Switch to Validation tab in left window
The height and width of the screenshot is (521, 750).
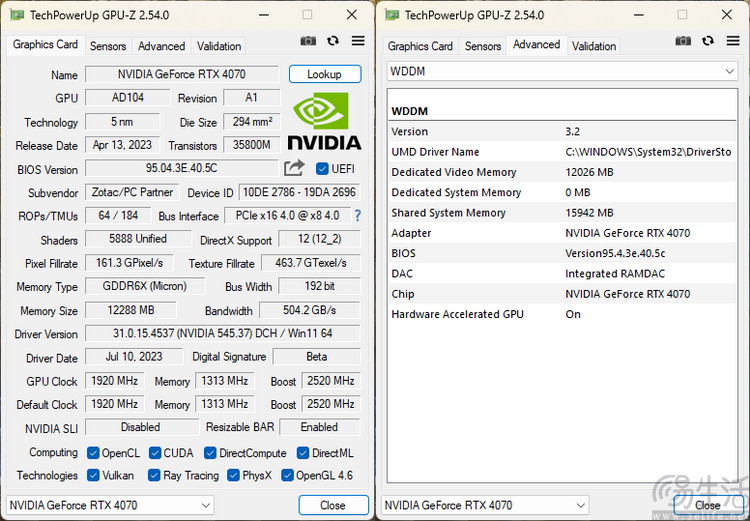pos(219,46)
